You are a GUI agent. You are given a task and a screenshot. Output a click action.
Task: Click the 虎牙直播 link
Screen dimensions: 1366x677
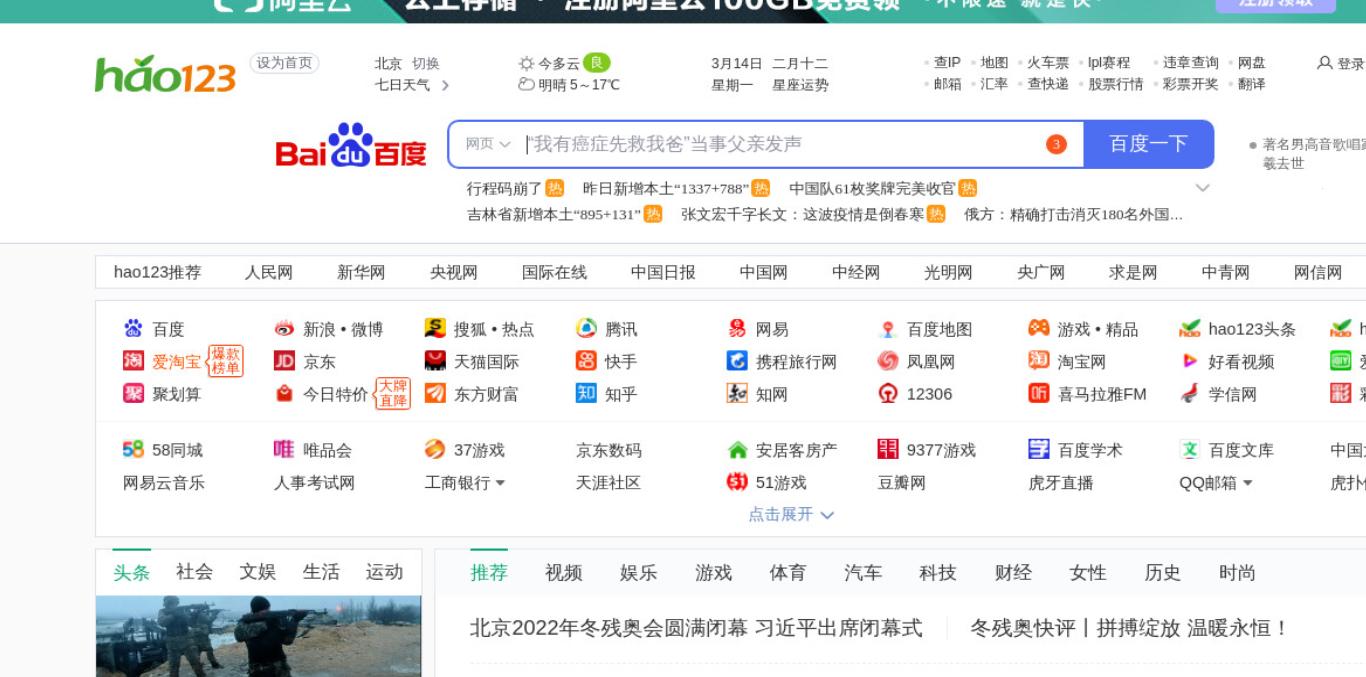point(1061,483)
